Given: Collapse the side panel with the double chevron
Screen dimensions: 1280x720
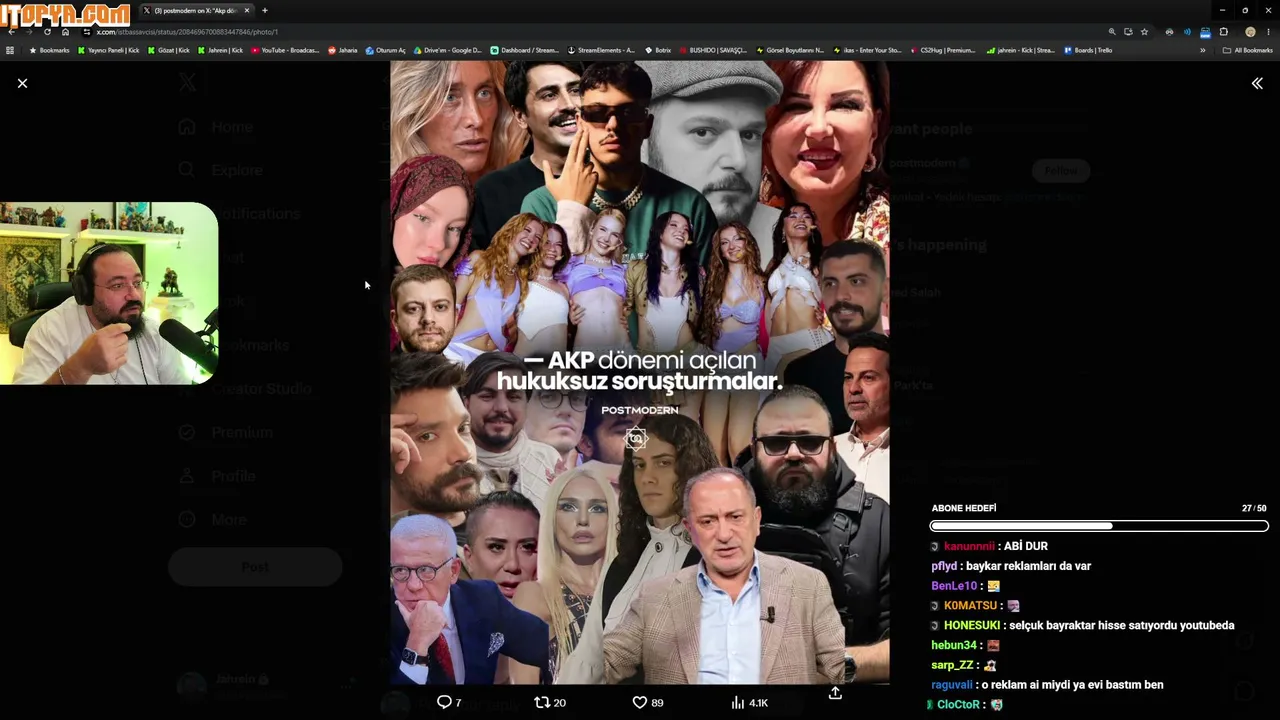Looking at the screenshot, I should [1257, 83].
